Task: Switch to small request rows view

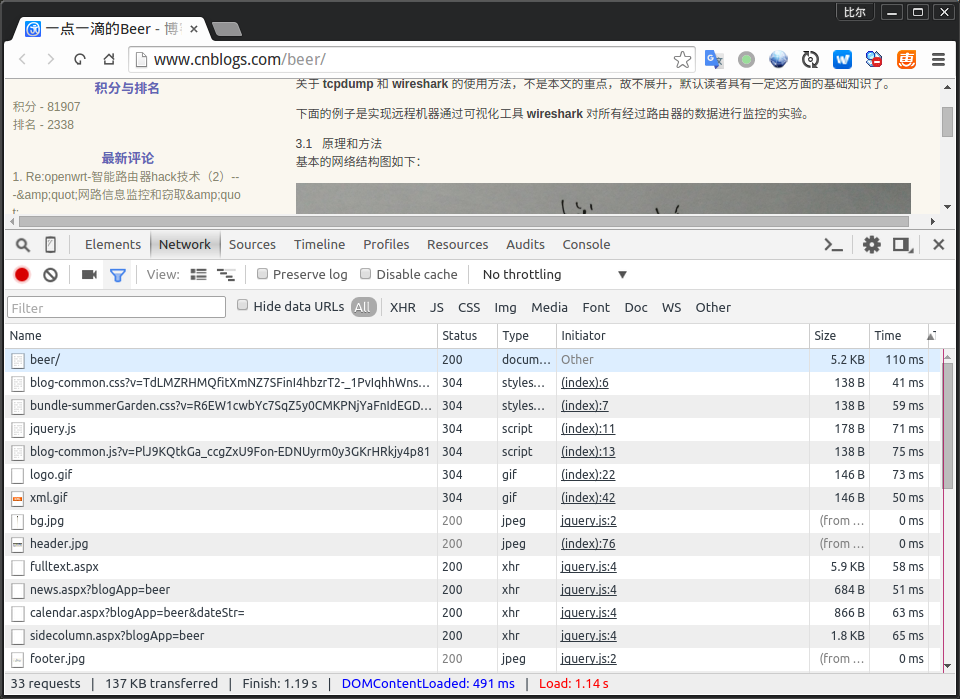Action: pos(225,275)
